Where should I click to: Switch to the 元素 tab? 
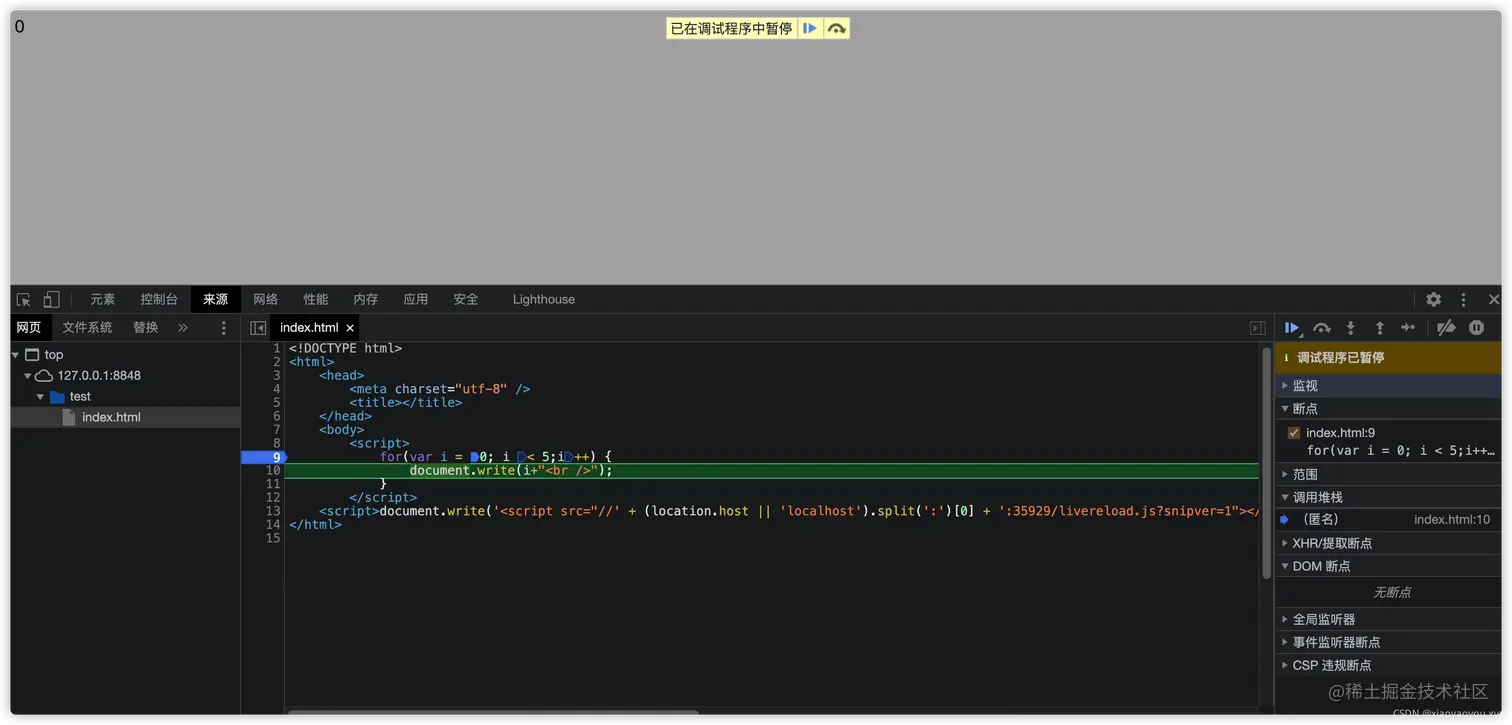pos(102,299)
